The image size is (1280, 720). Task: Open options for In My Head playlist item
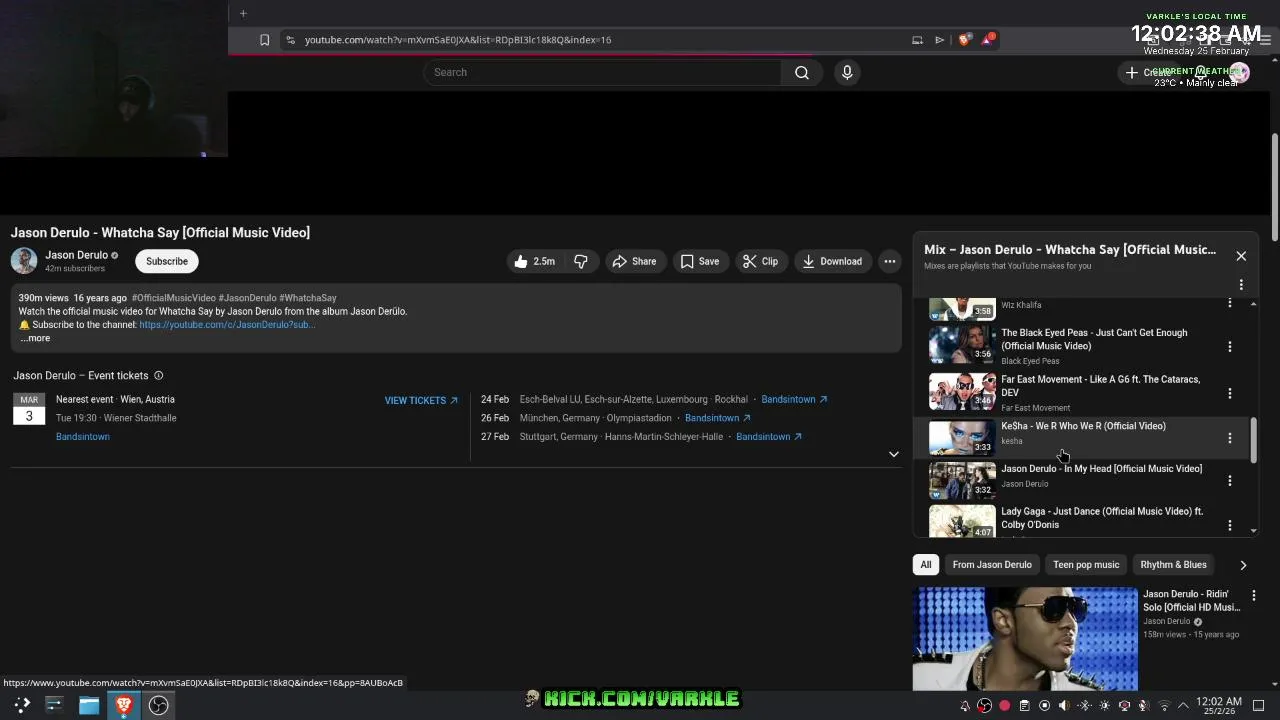point(1230,481)
